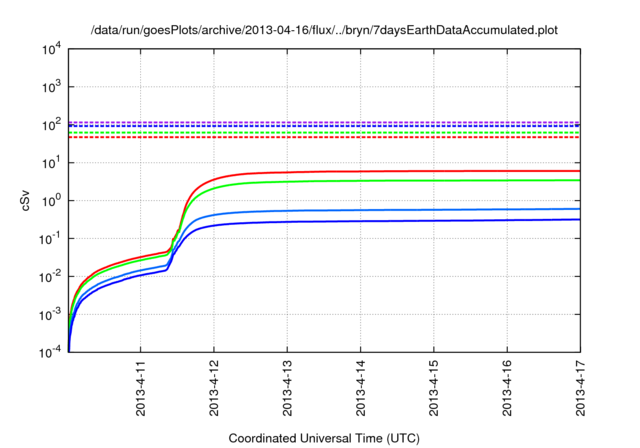The height and width of the screenshot is (448, 640).
Task: Click the 10^-4 y-axis tick label
Action: pos(51,352)
